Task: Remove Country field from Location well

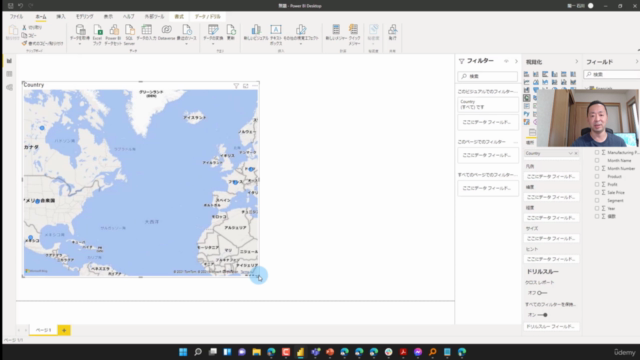Action: coord(576,153)
